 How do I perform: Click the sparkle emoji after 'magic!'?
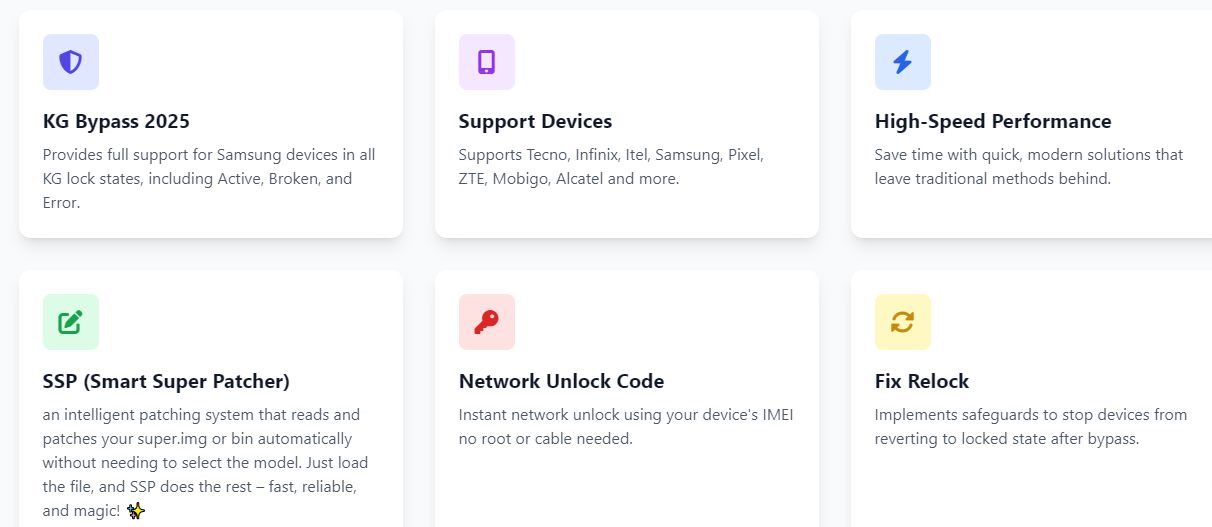click(136, 511)
